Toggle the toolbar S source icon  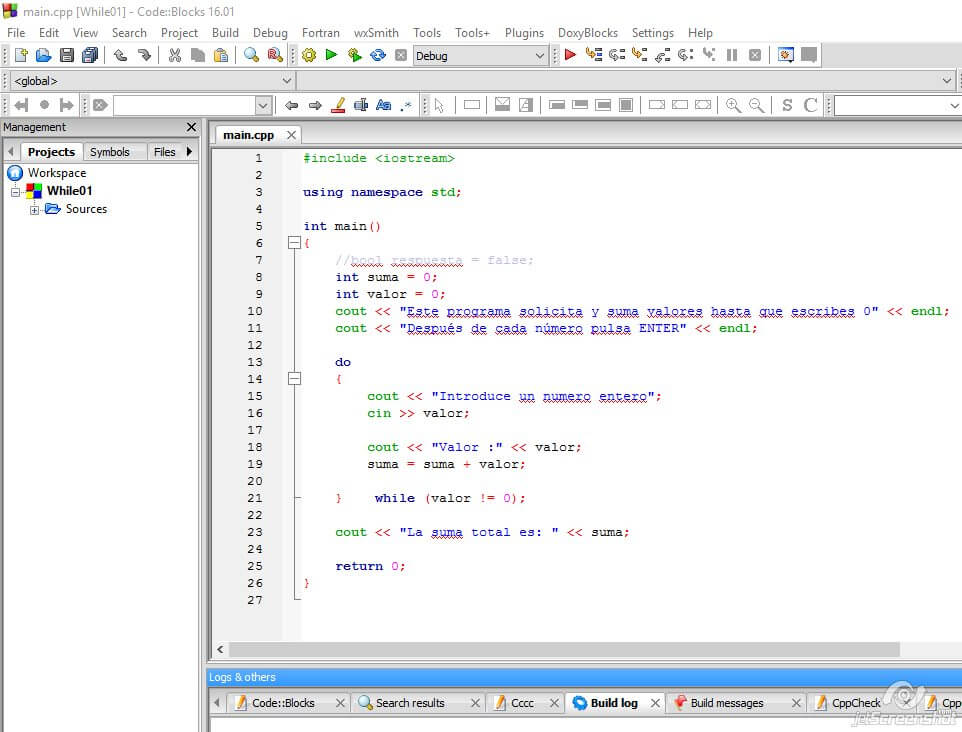tap(787, 105)
